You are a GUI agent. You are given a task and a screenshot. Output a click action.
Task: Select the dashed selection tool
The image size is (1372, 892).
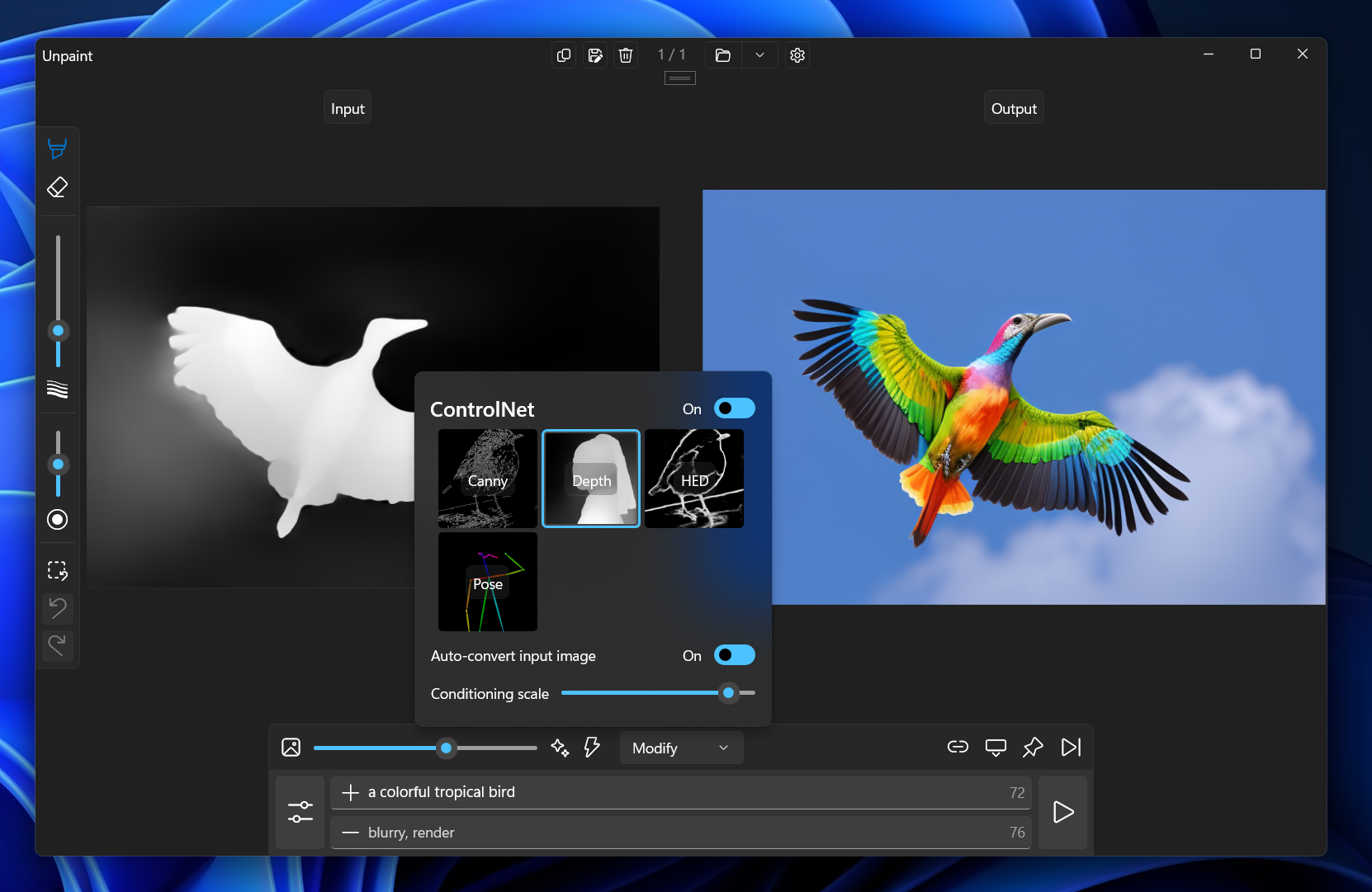point(57,570)
